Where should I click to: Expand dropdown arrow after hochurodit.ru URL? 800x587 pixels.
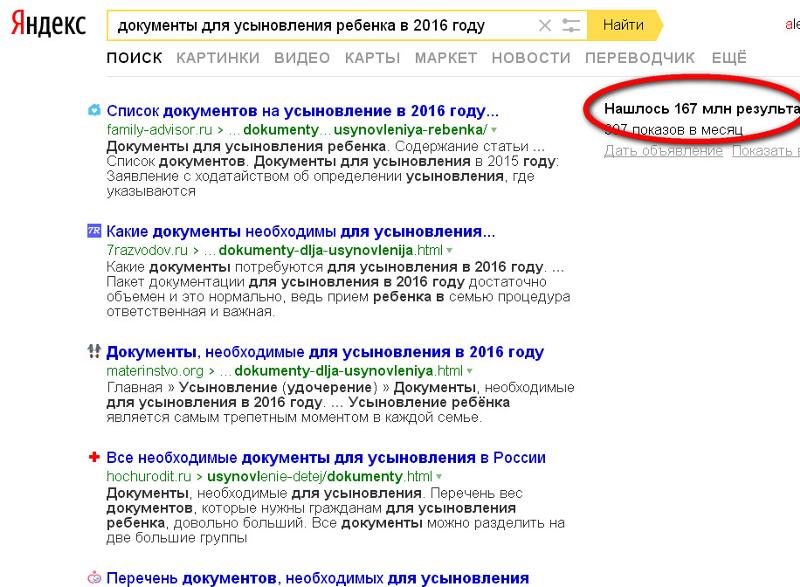tap(439, 476)
